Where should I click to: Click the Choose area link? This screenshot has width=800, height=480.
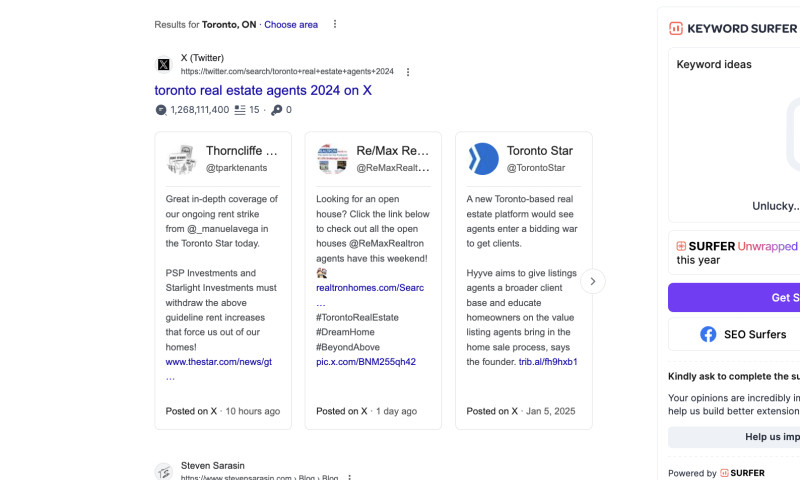click(x=291, y=24)
